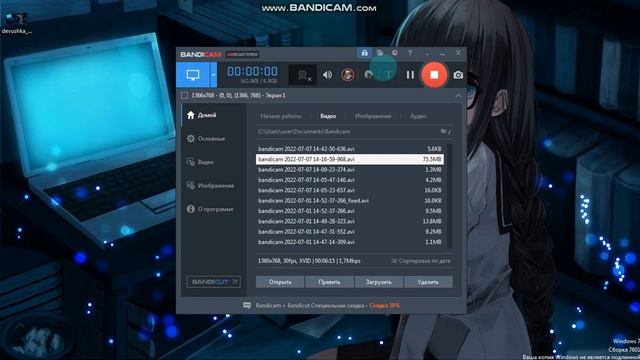The image size is (640, 360).
Task: Open the scheduled recording clock icon
Action: point(395,53)
